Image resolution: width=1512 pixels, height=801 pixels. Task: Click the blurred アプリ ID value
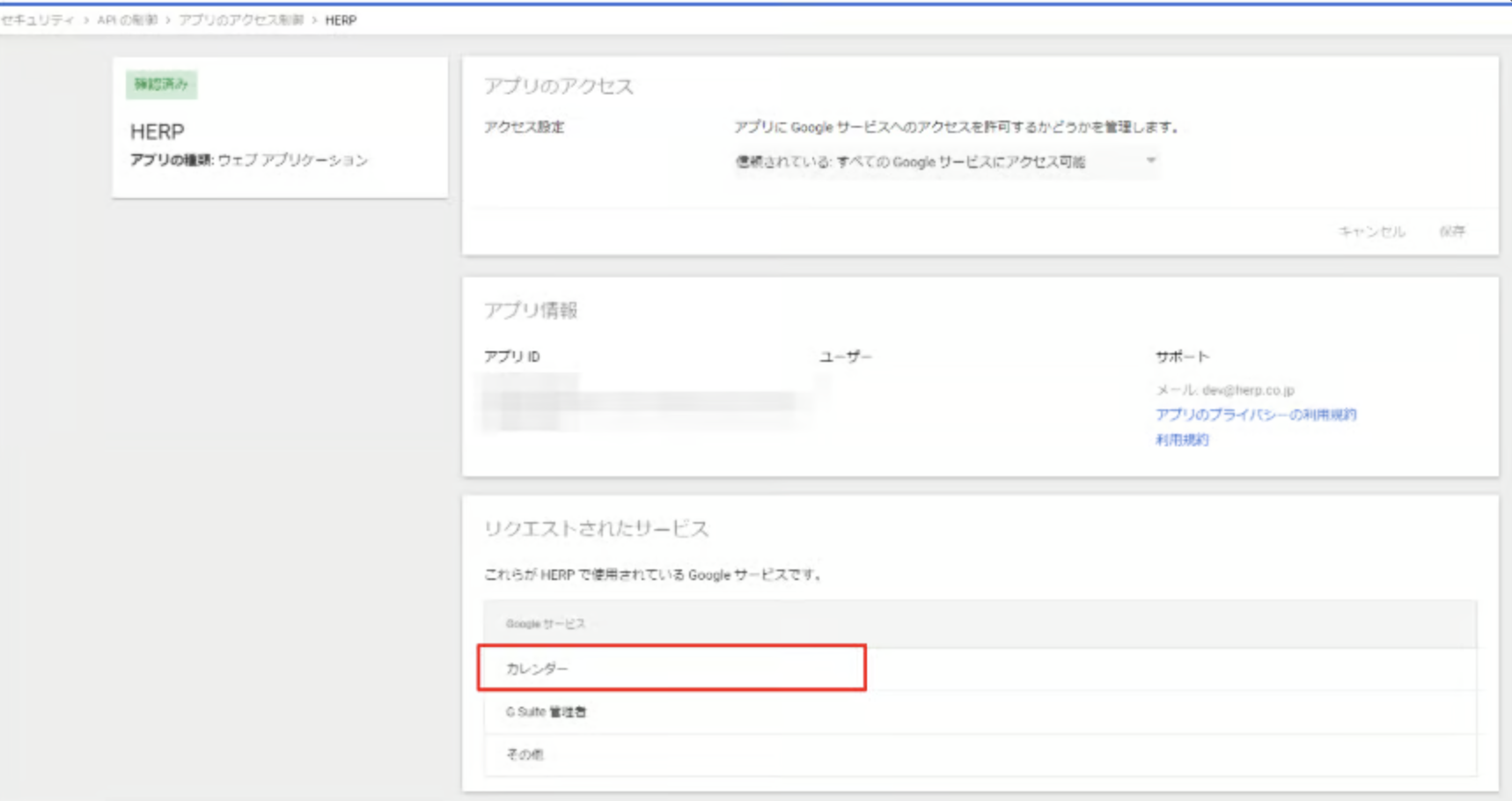coord(642,403)
